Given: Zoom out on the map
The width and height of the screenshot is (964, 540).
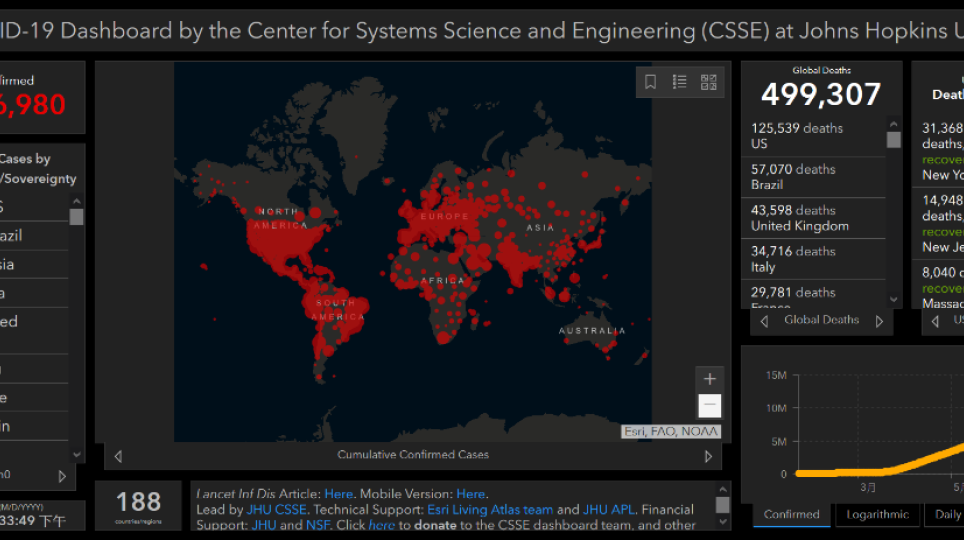Looking at the screenshot, I should [710, 405].
